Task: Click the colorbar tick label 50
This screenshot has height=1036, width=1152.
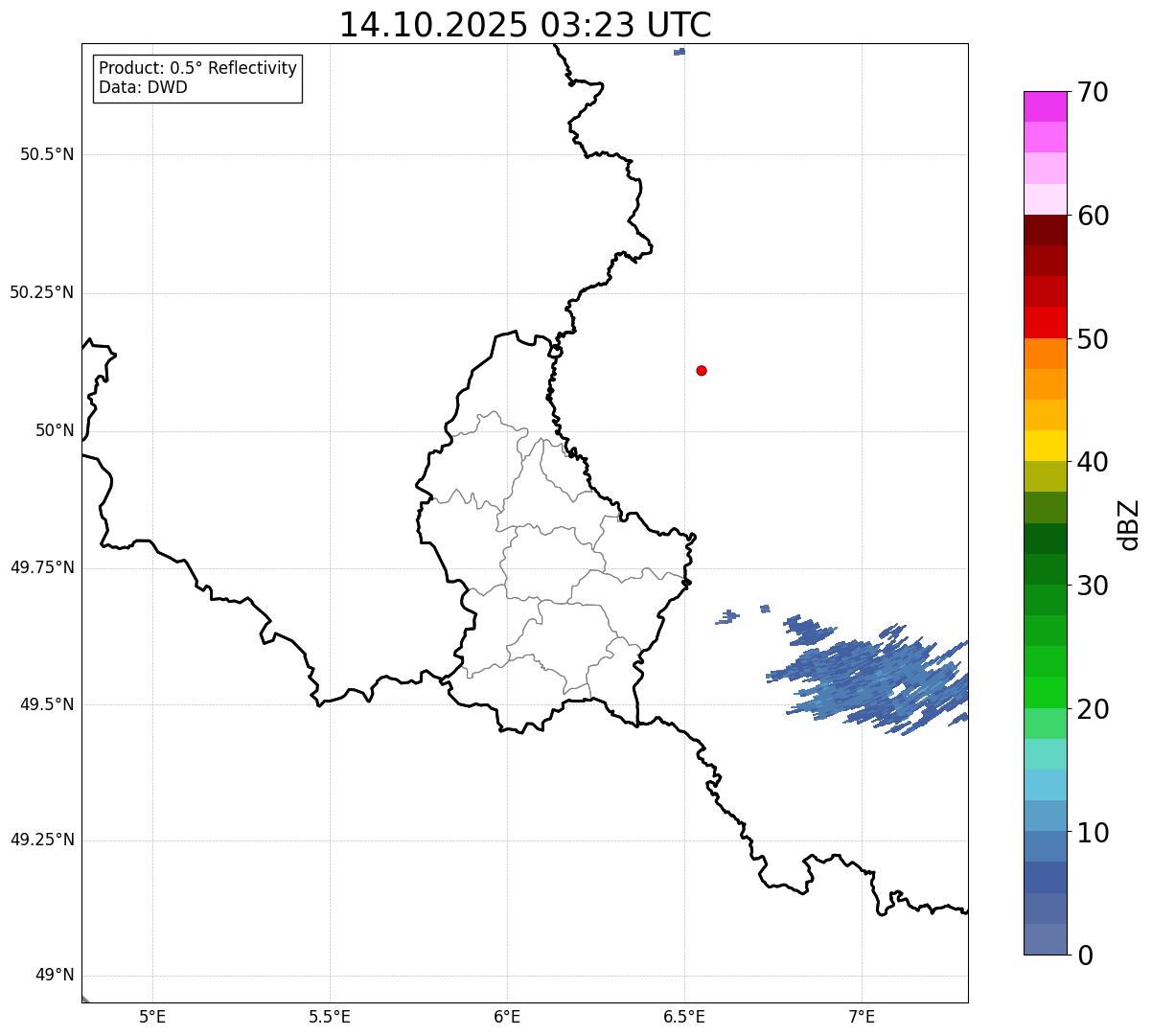Action: [x=1093, y=339]
